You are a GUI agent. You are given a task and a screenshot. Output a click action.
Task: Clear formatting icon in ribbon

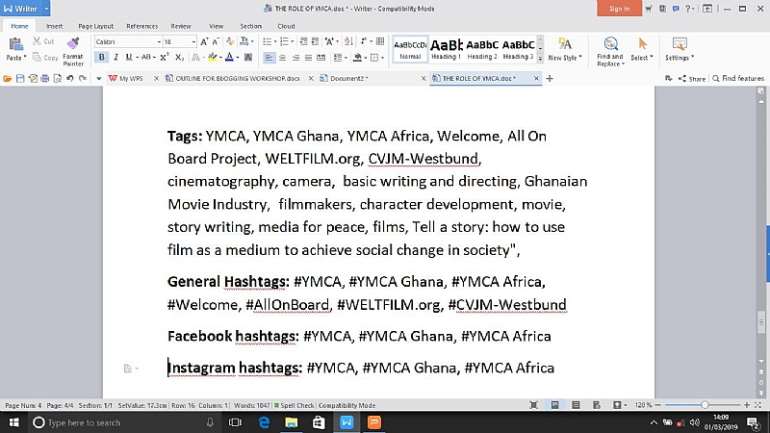tap(229, 42)
